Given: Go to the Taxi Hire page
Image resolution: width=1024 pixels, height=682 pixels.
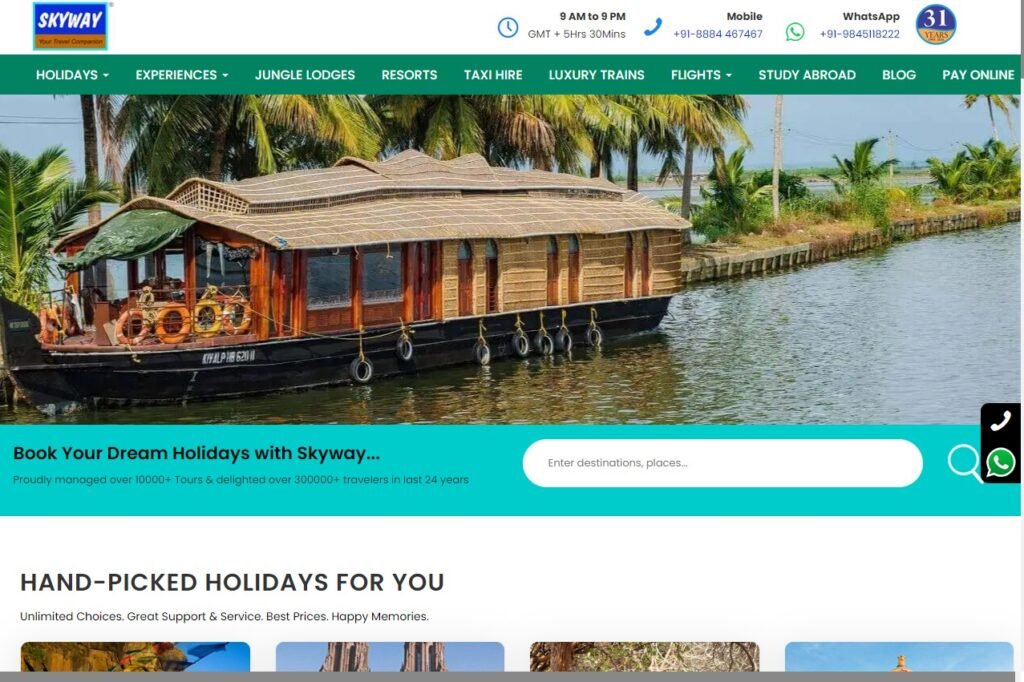Looking at the screenshot, I should click(x=493, y=75).
